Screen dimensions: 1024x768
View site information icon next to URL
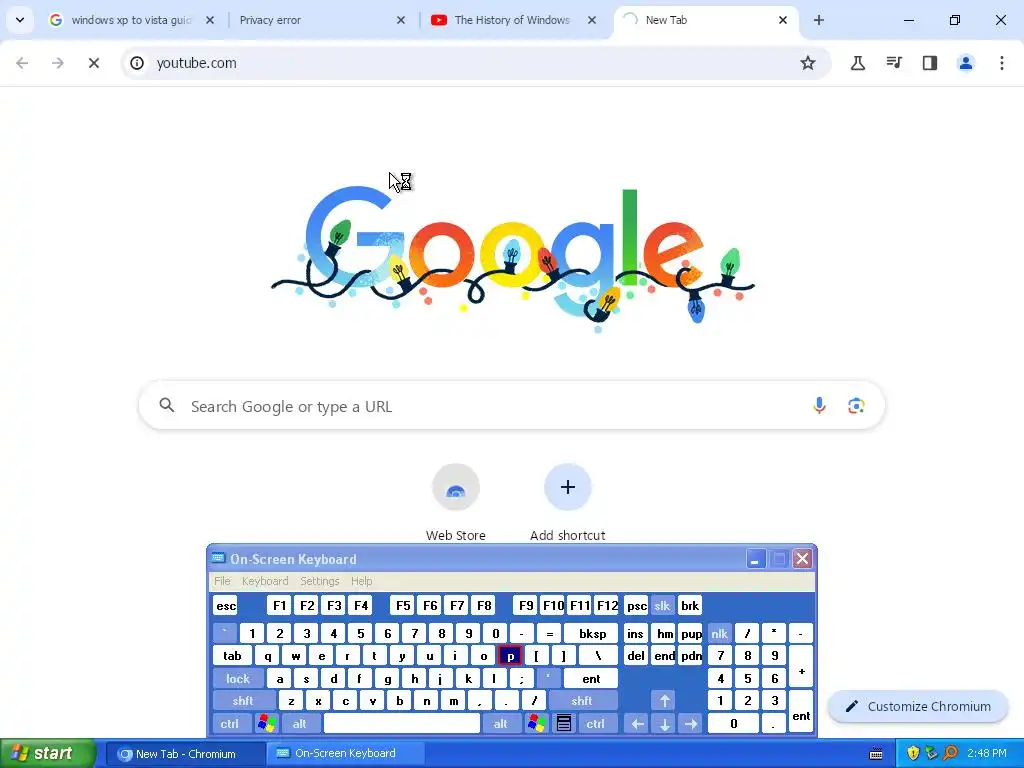137,63
